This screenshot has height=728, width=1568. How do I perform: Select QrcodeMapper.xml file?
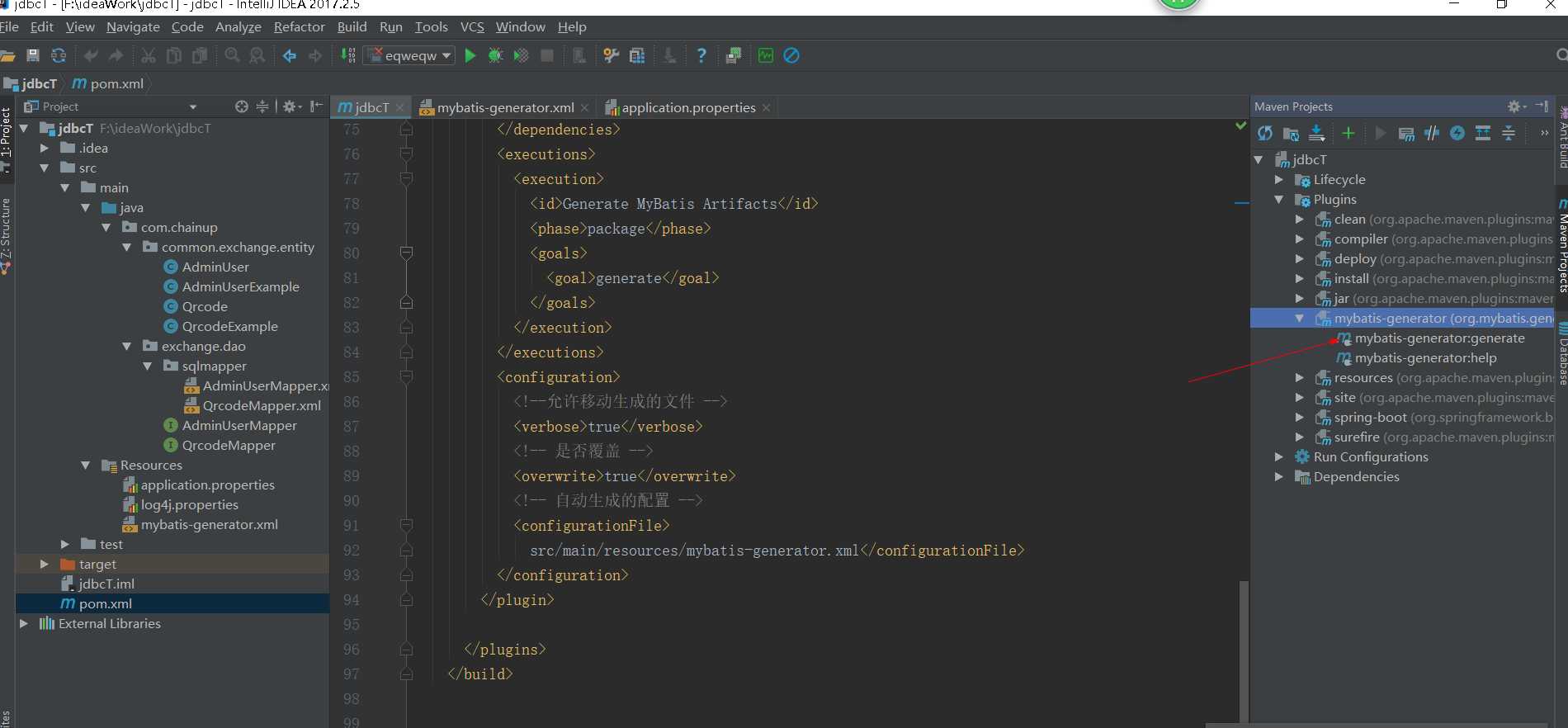262,406
